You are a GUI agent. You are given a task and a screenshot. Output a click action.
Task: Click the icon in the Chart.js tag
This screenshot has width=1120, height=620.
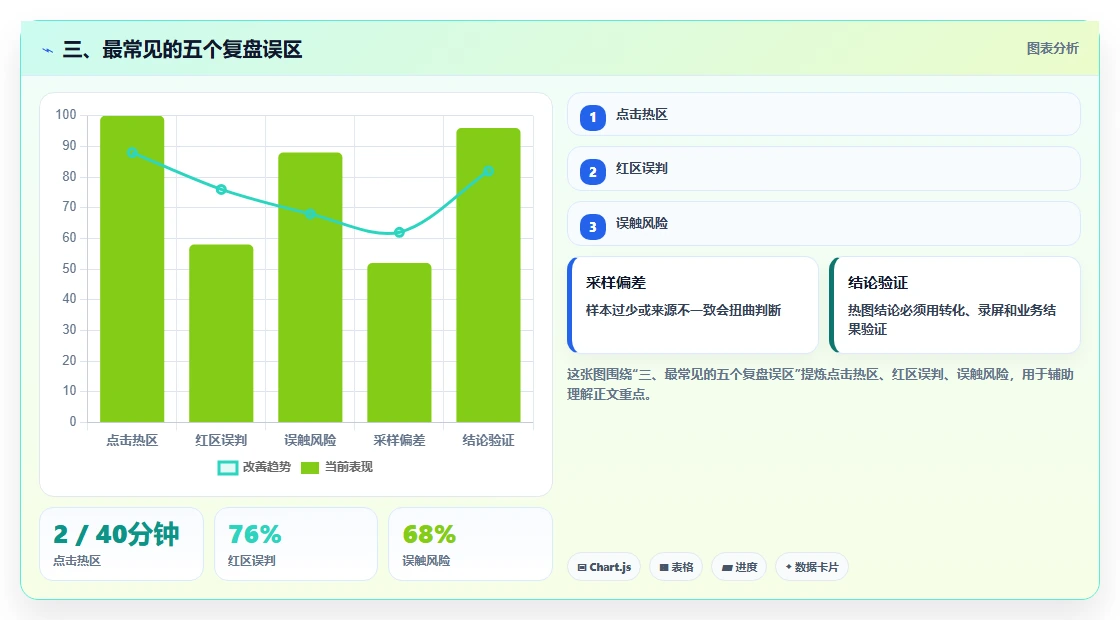582,568
